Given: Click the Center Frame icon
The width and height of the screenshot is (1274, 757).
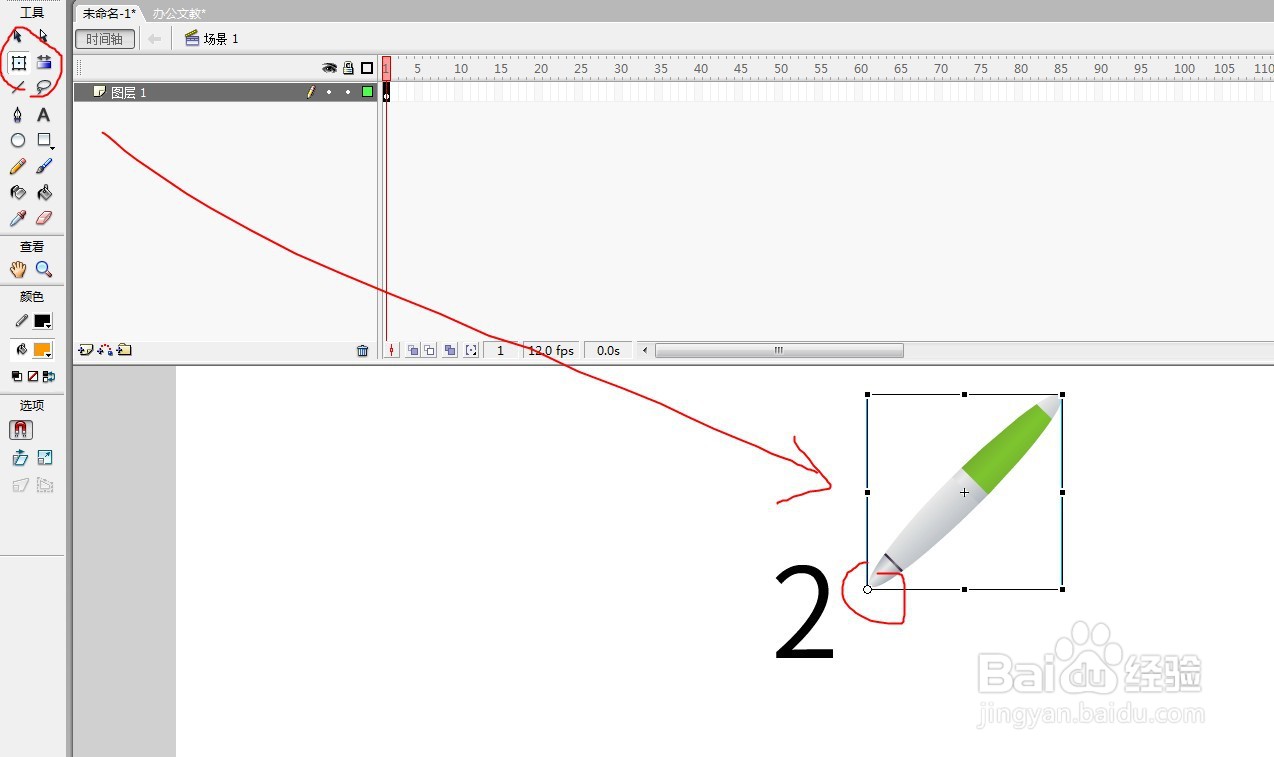Looking at the screenshot, I should (391, 351).
